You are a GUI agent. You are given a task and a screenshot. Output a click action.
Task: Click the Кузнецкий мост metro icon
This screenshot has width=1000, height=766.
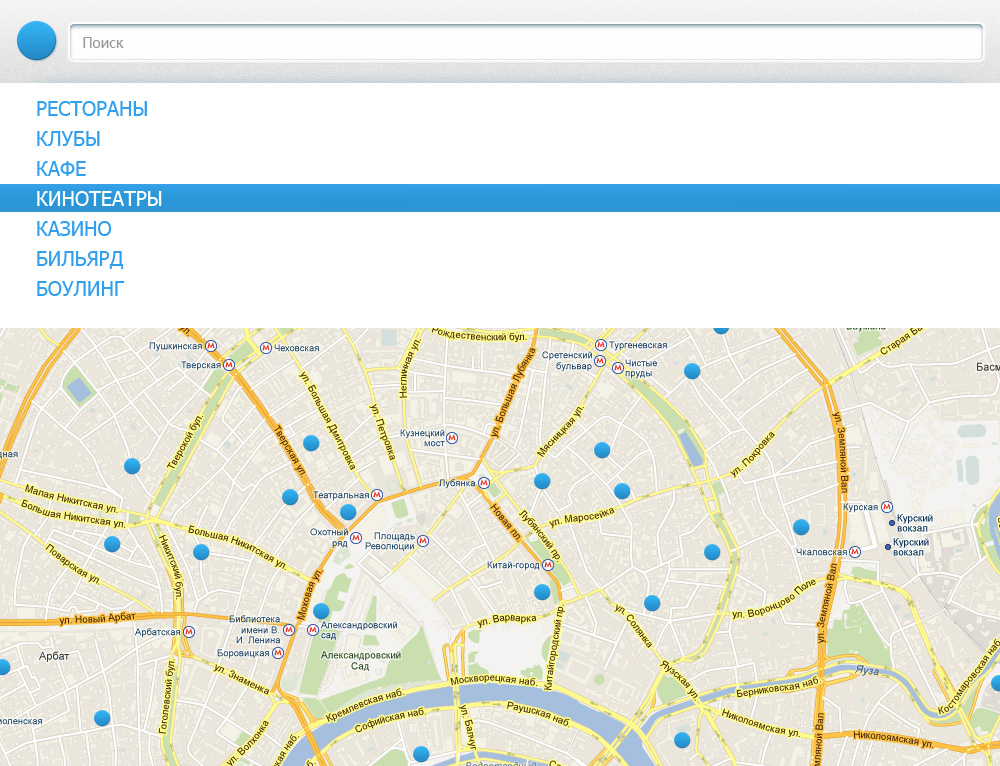[x=452, y=438]
